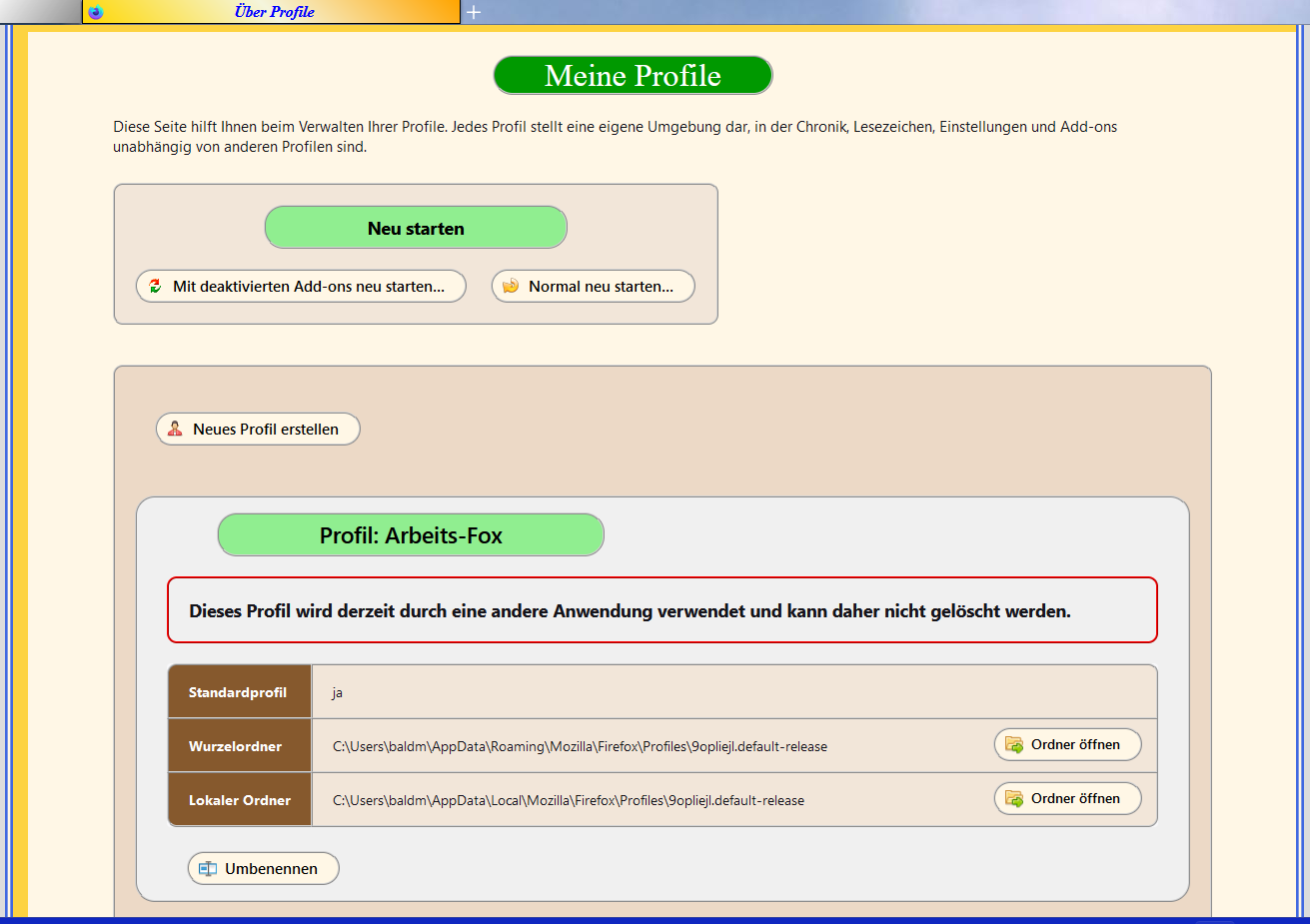This screenshot has width=1310, height=924.
Task: Create a new profile via its button label
Action: (266, 430)
